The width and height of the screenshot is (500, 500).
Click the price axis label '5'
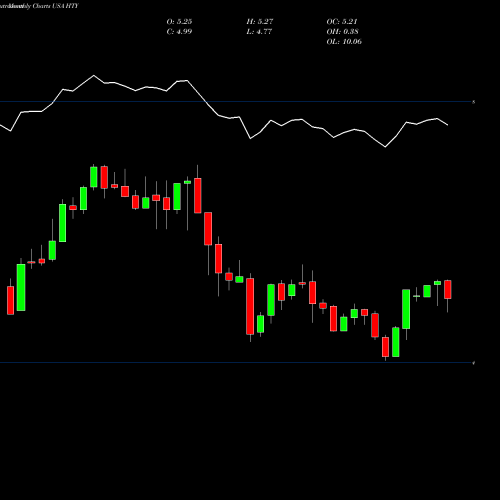[474, 102]
